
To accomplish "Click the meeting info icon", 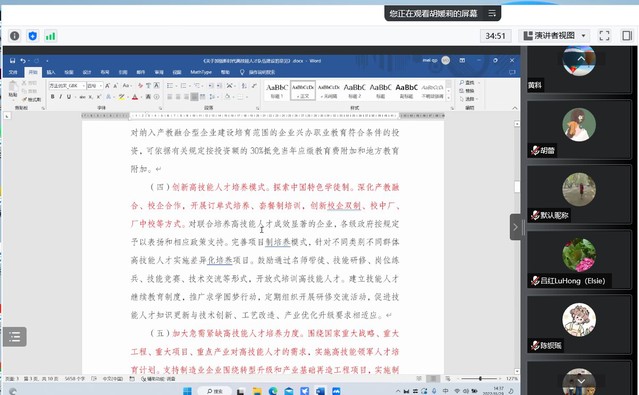I will (15, 36).
